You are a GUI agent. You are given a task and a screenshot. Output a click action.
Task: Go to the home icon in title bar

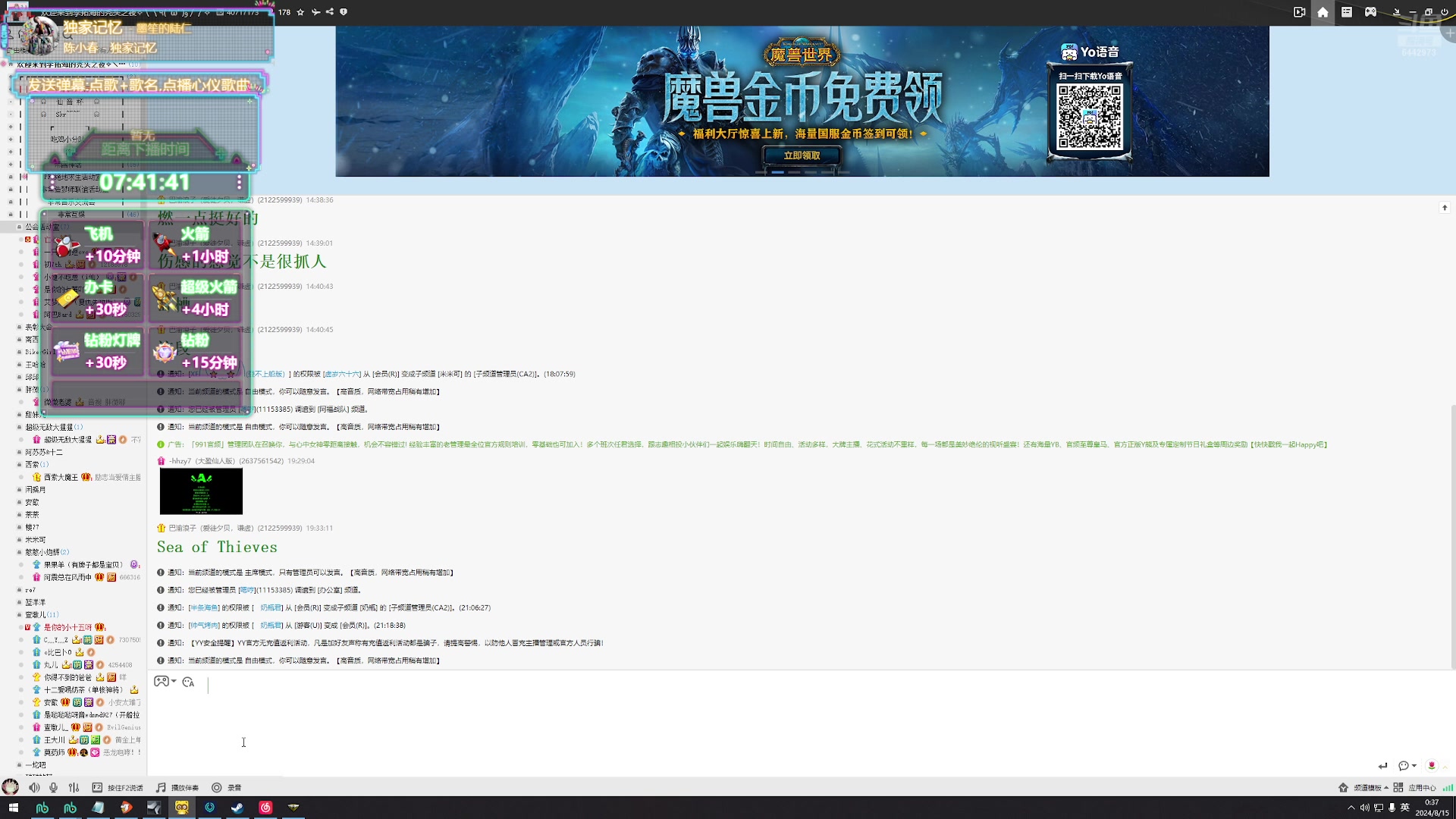click(x=1323, y=12)
